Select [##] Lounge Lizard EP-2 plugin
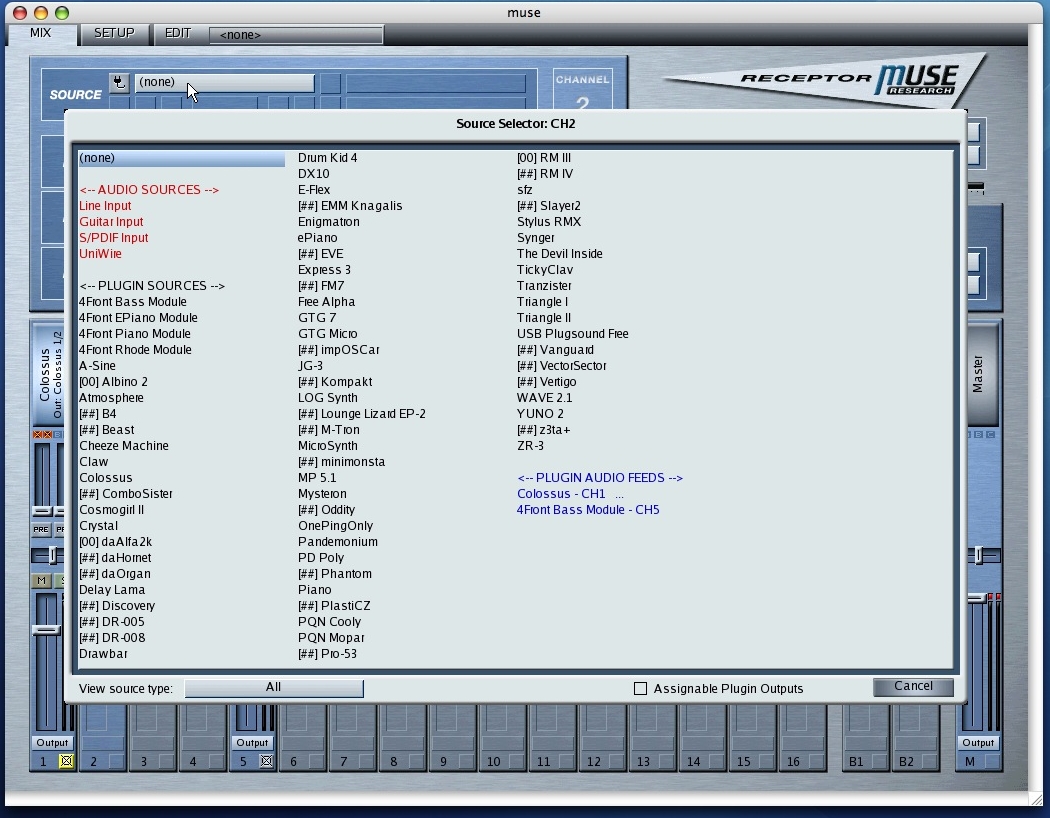The height and width of the screenshot is (818, 1050). pyautogui.click(x=362, y=414)
